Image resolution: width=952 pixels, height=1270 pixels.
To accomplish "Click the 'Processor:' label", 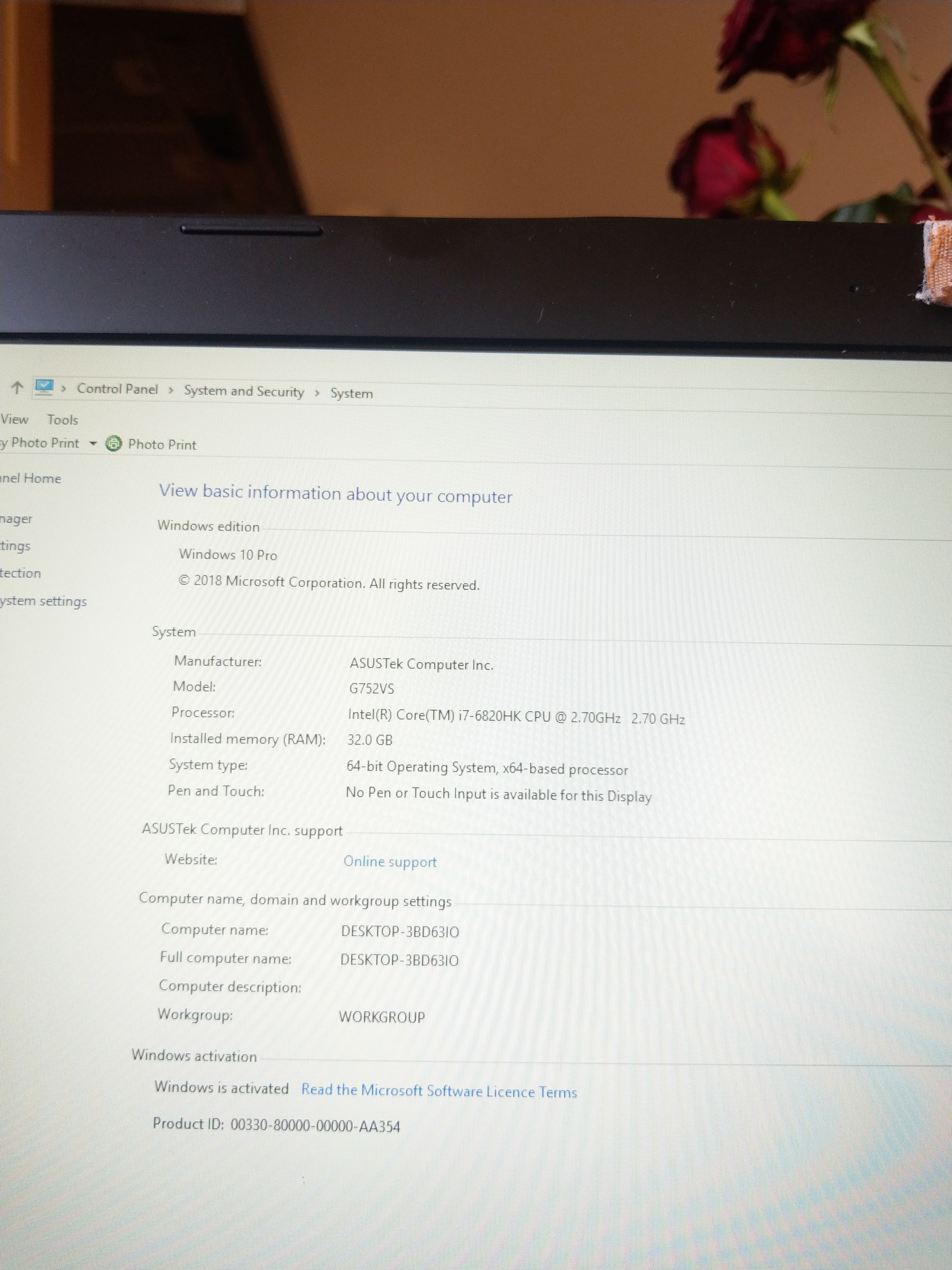I will tap(203, 712).
